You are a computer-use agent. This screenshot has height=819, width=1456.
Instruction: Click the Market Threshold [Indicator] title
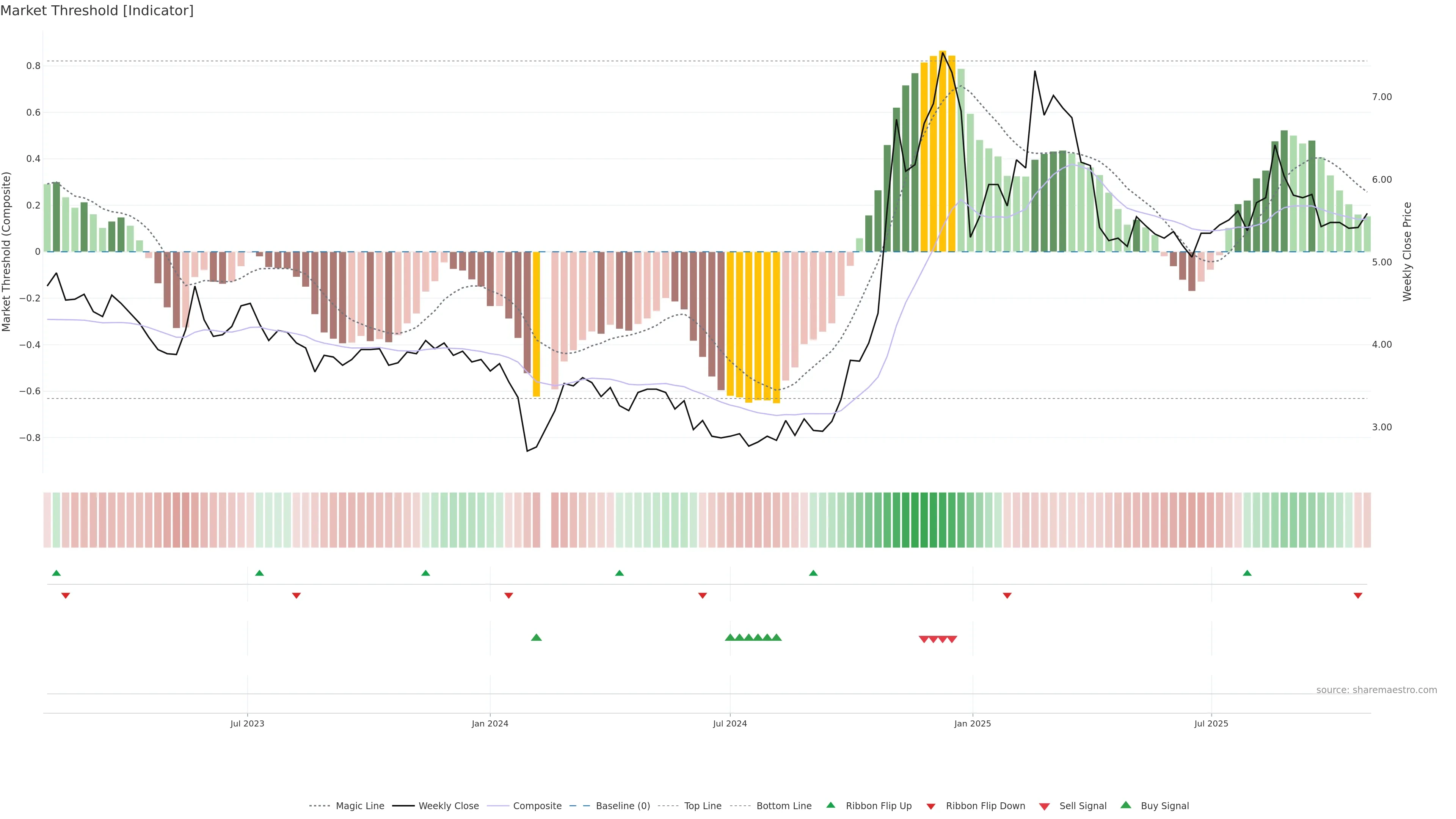(97, 10)
